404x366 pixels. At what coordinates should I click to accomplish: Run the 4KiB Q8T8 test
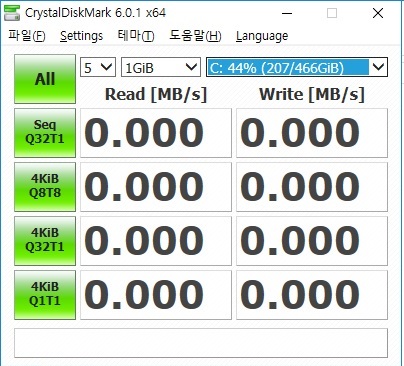click(x=45, y=187)
